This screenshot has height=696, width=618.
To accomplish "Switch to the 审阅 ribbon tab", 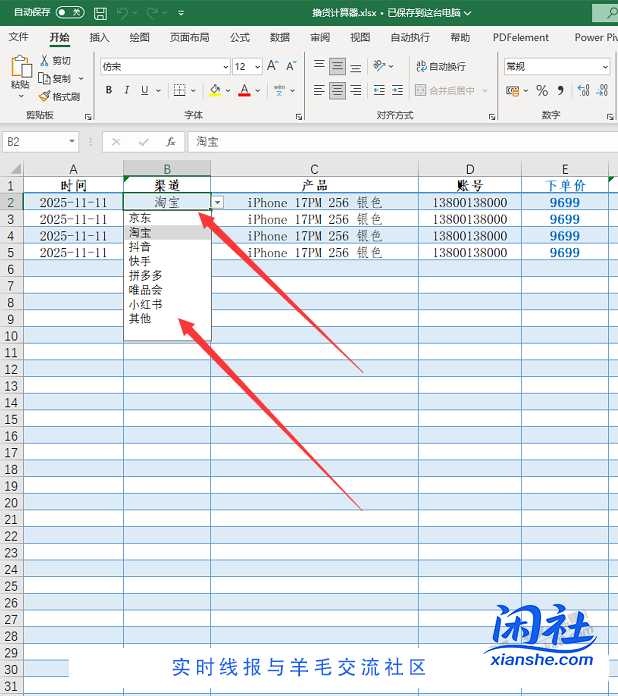I will 320,37.
